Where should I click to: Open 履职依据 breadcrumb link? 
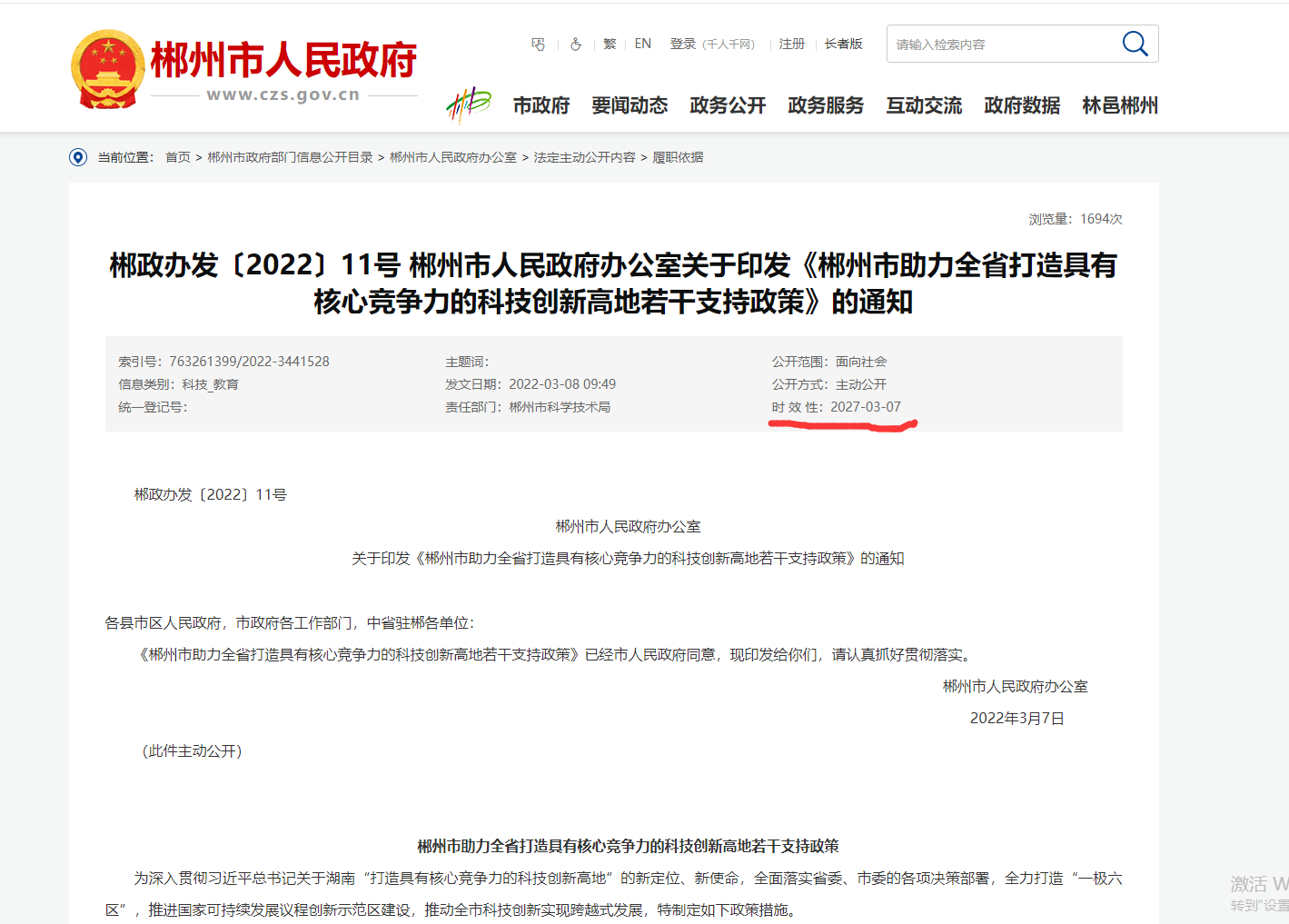click(678, 157)
